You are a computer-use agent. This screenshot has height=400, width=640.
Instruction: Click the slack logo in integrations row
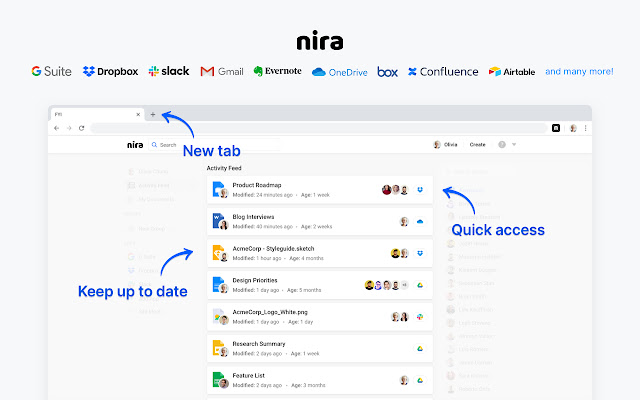tap(169, 71)
